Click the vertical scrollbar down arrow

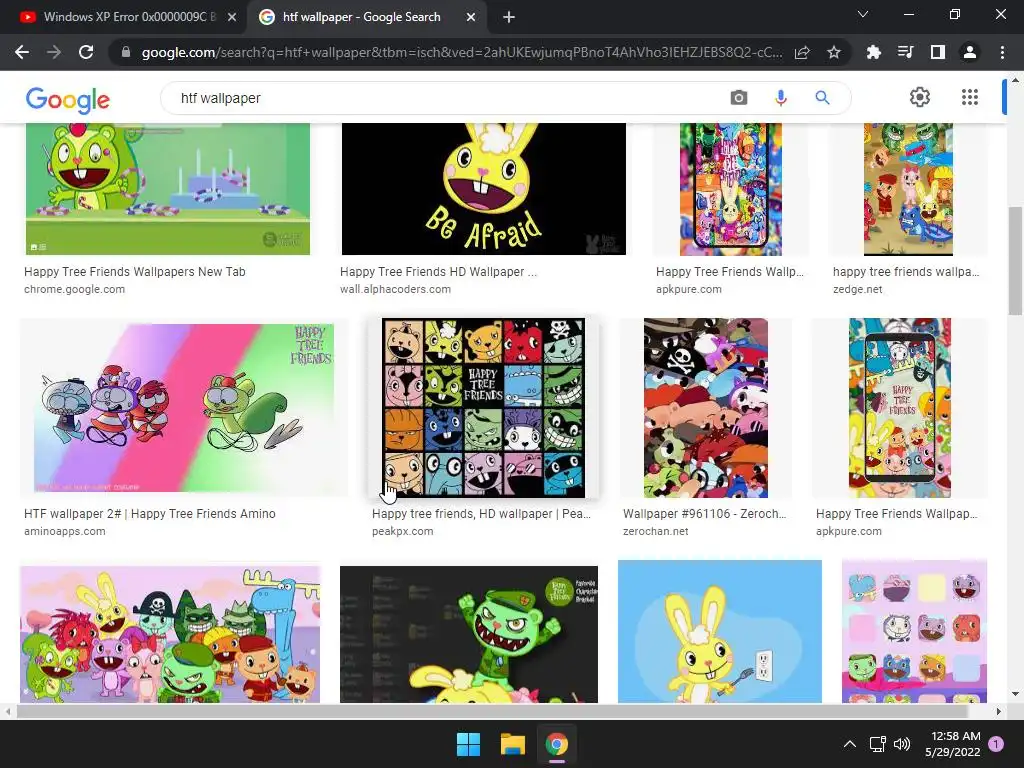pos(1015,694)
